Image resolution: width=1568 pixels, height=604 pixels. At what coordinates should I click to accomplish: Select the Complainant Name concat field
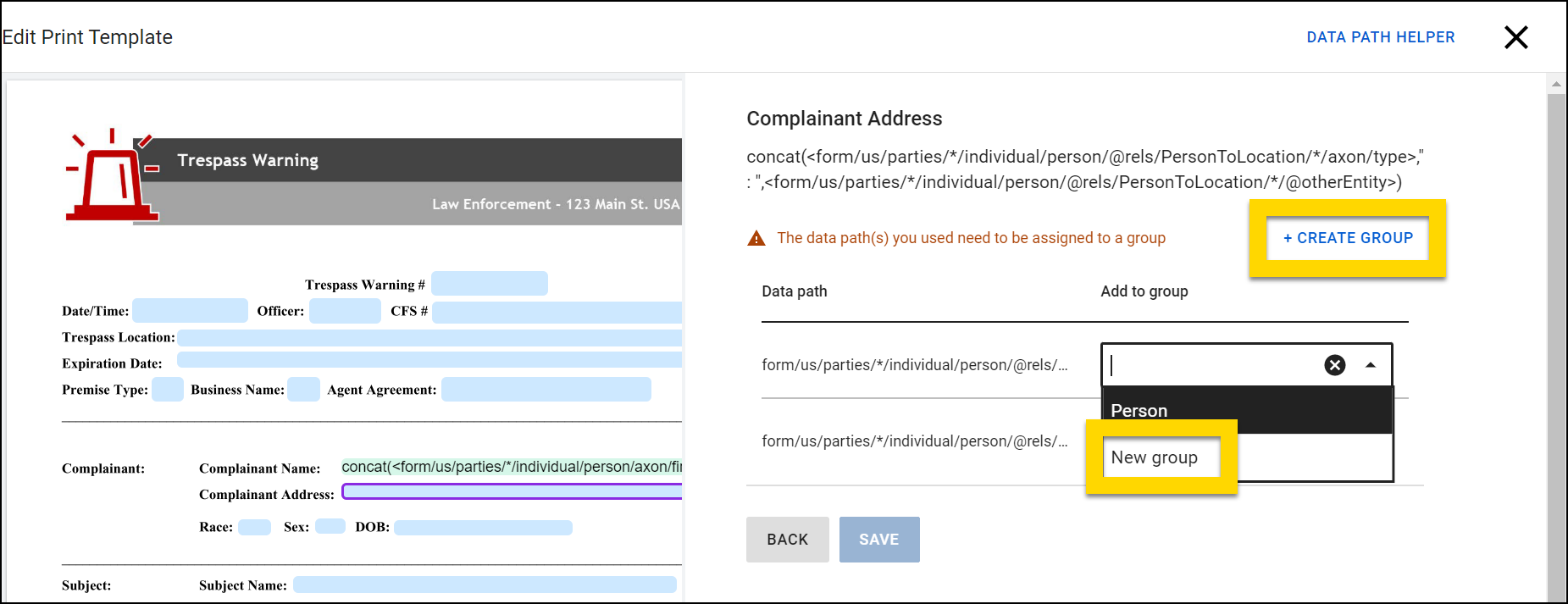coord(512,467)
